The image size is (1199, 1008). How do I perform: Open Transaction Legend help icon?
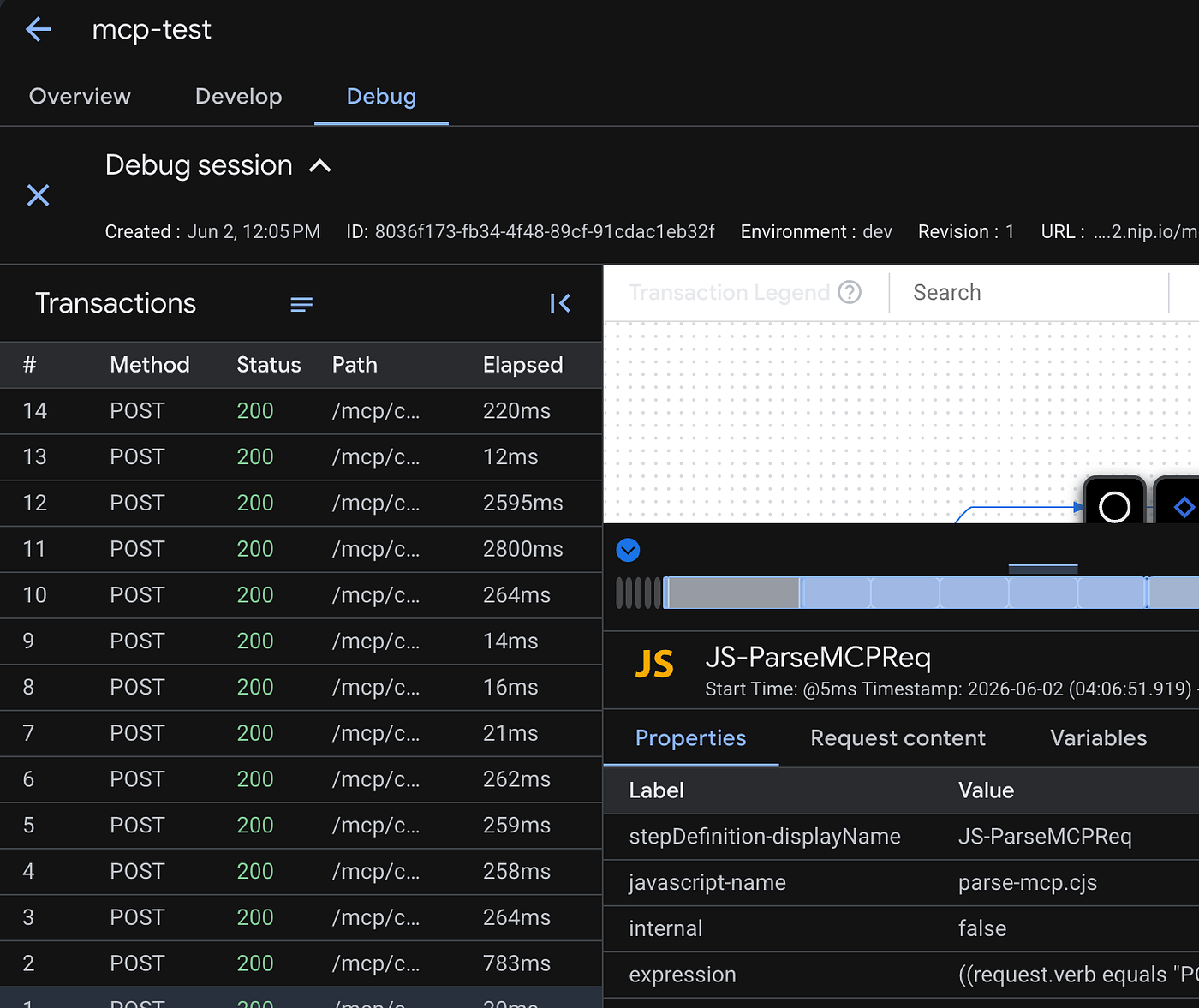pyautogui.click(x=850, y=293)
